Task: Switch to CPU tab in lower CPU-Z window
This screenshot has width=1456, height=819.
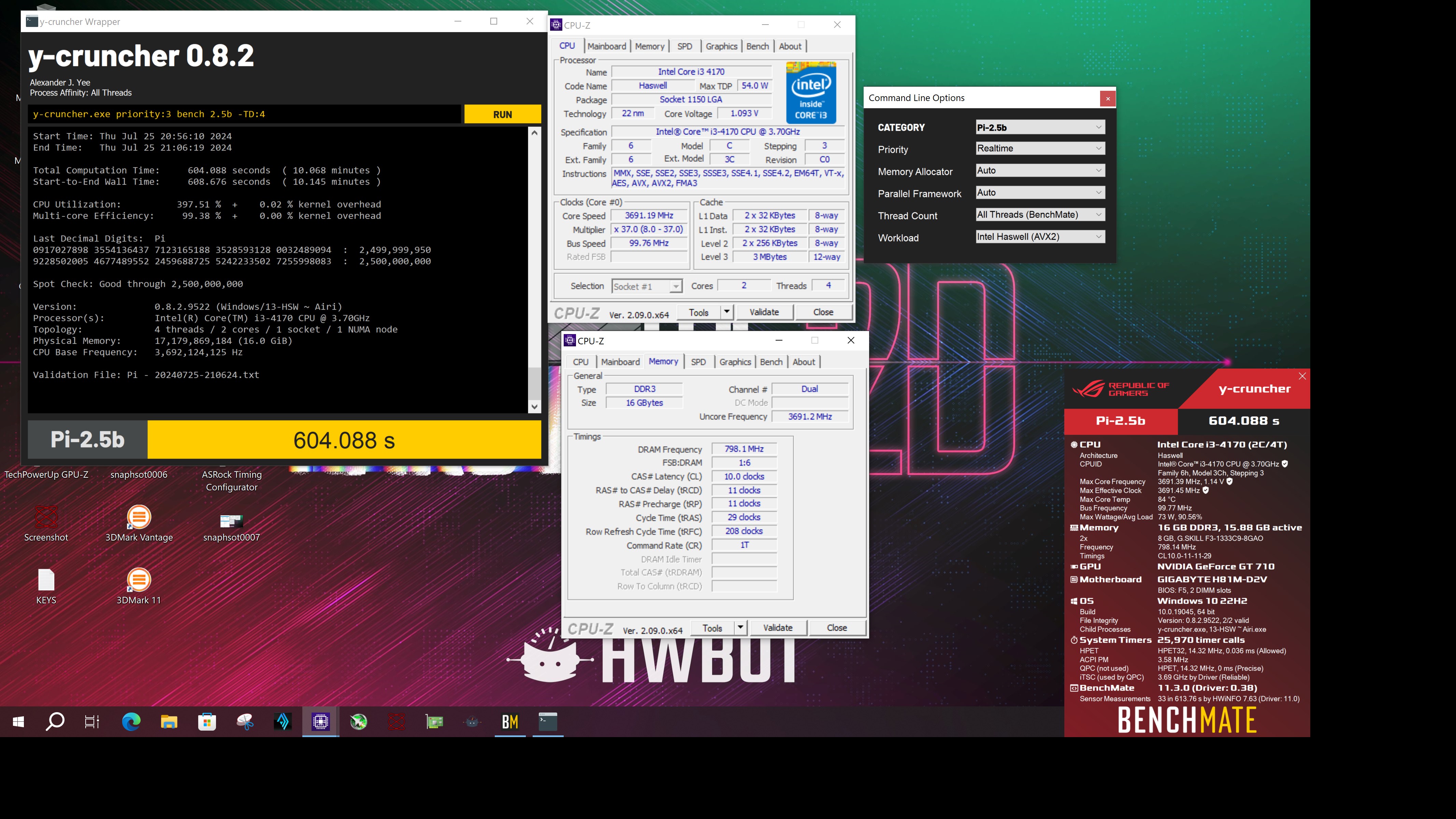Action: tap(580, 362)
